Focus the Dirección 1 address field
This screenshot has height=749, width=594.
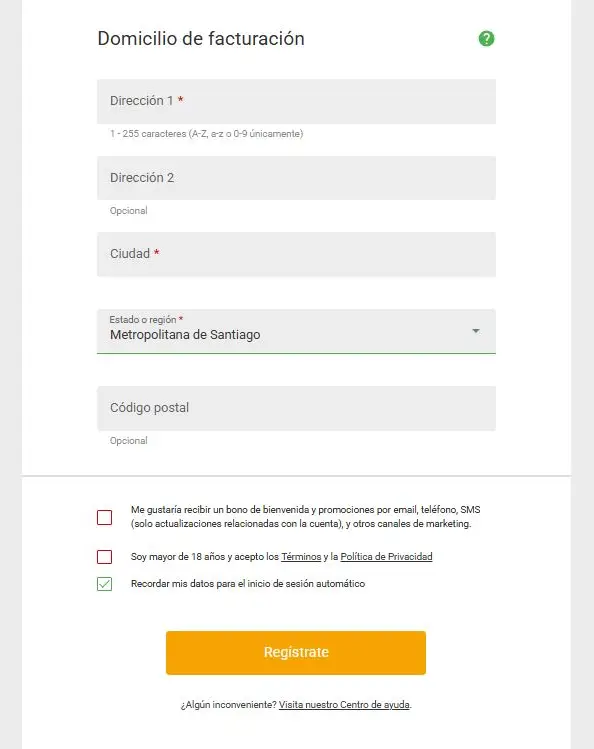click(x=296, y=101)
